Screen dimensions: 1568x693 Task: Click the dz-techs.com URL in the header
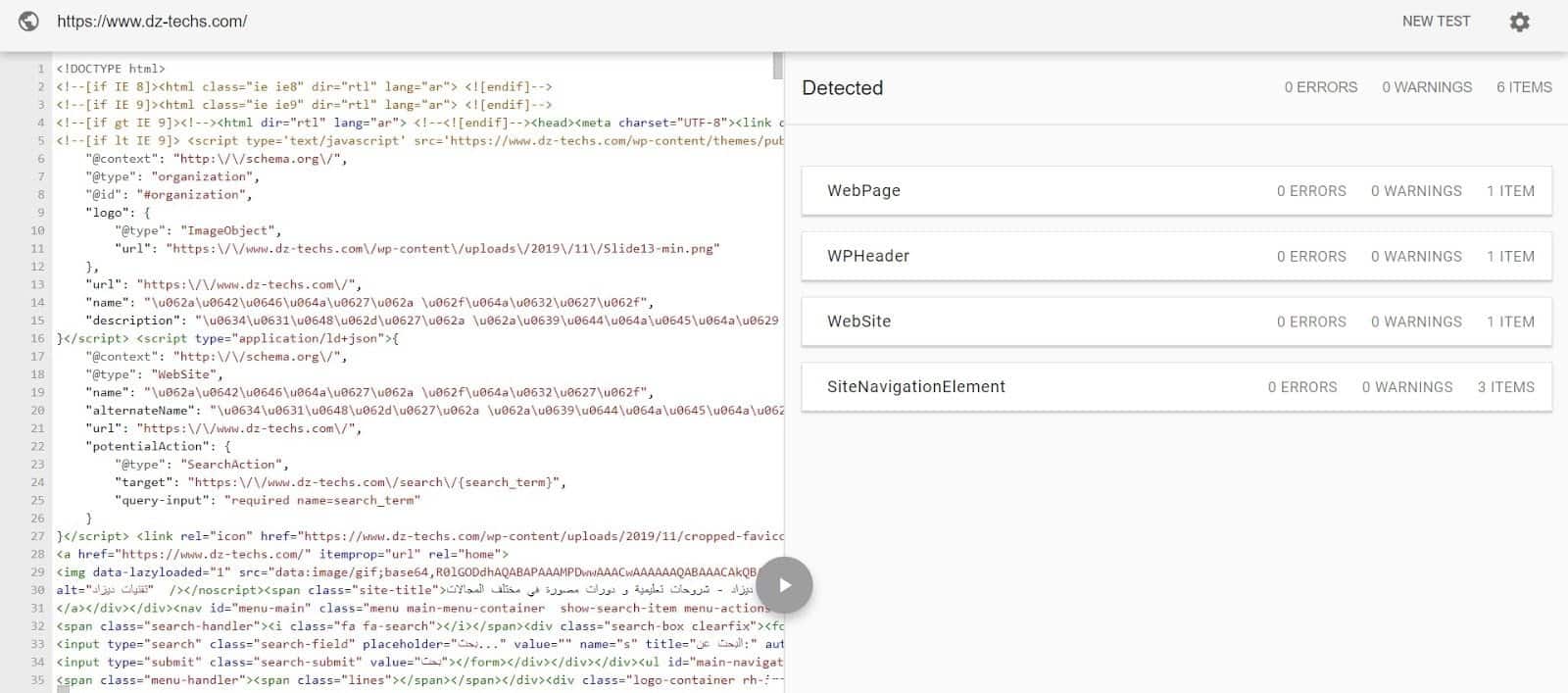152,21
